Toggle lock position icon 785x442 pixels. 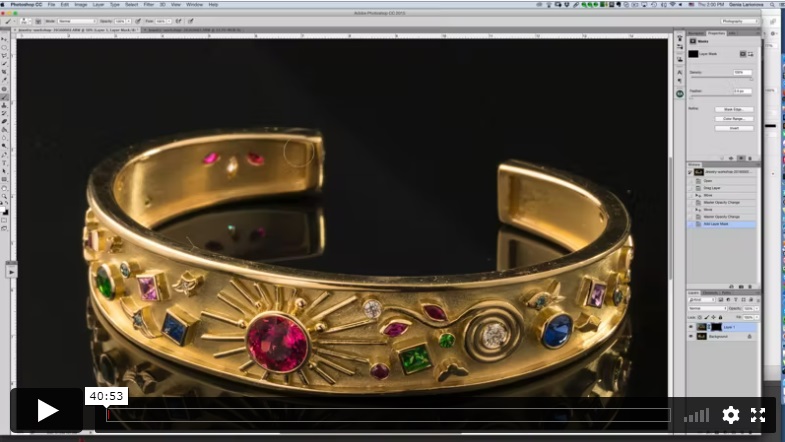[713, 317]
